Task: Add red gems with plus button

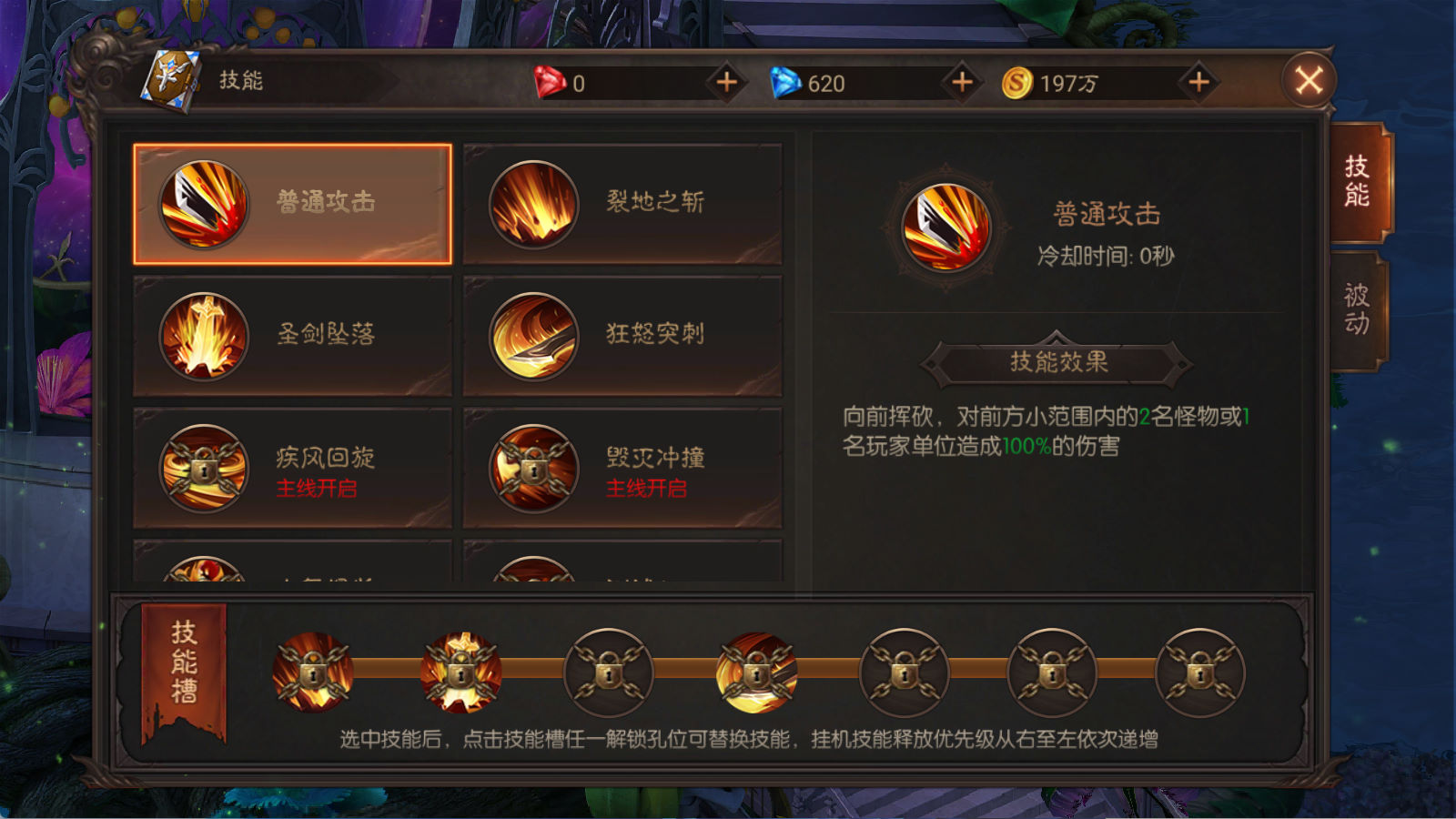Action: coord(726,83)
